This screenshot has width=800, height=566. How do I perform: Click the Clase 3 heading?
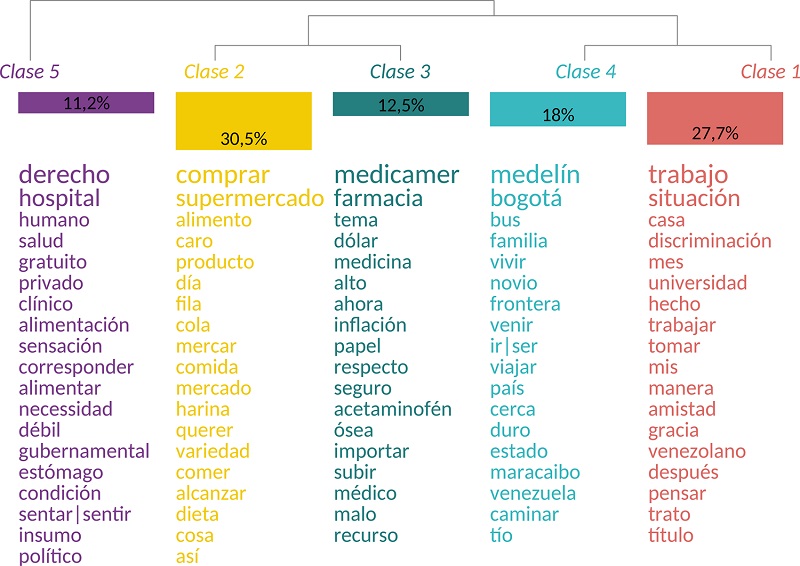(400, 71)
